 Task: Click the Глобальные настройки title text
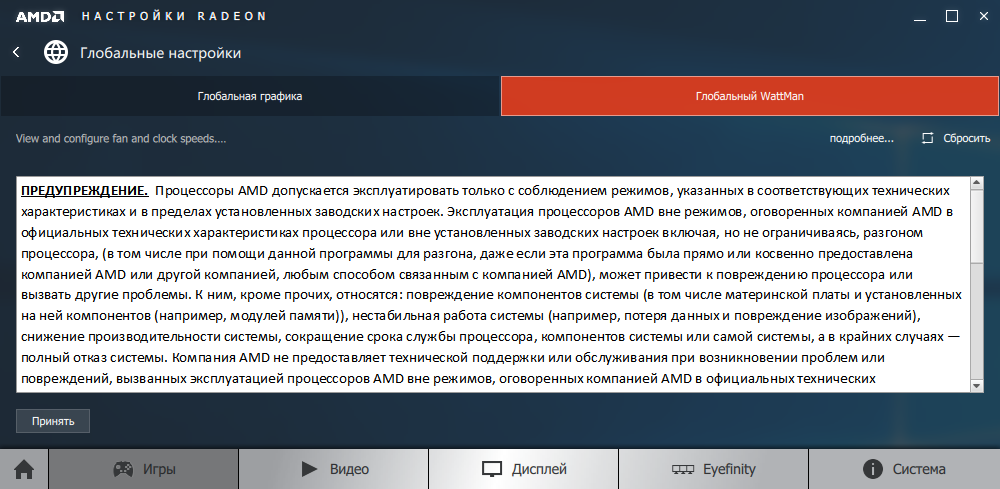[x=161, y=53]
